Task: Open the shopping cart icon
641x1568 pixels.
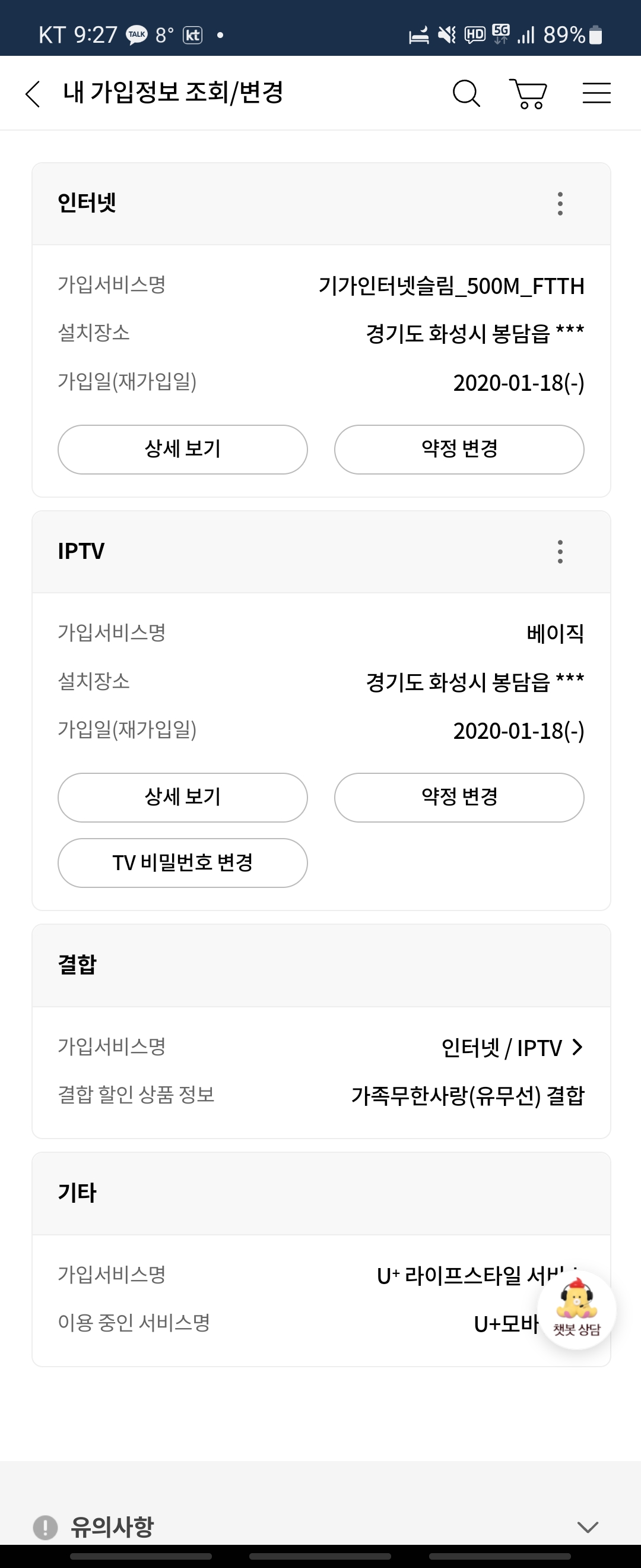Action: [528, 94]
